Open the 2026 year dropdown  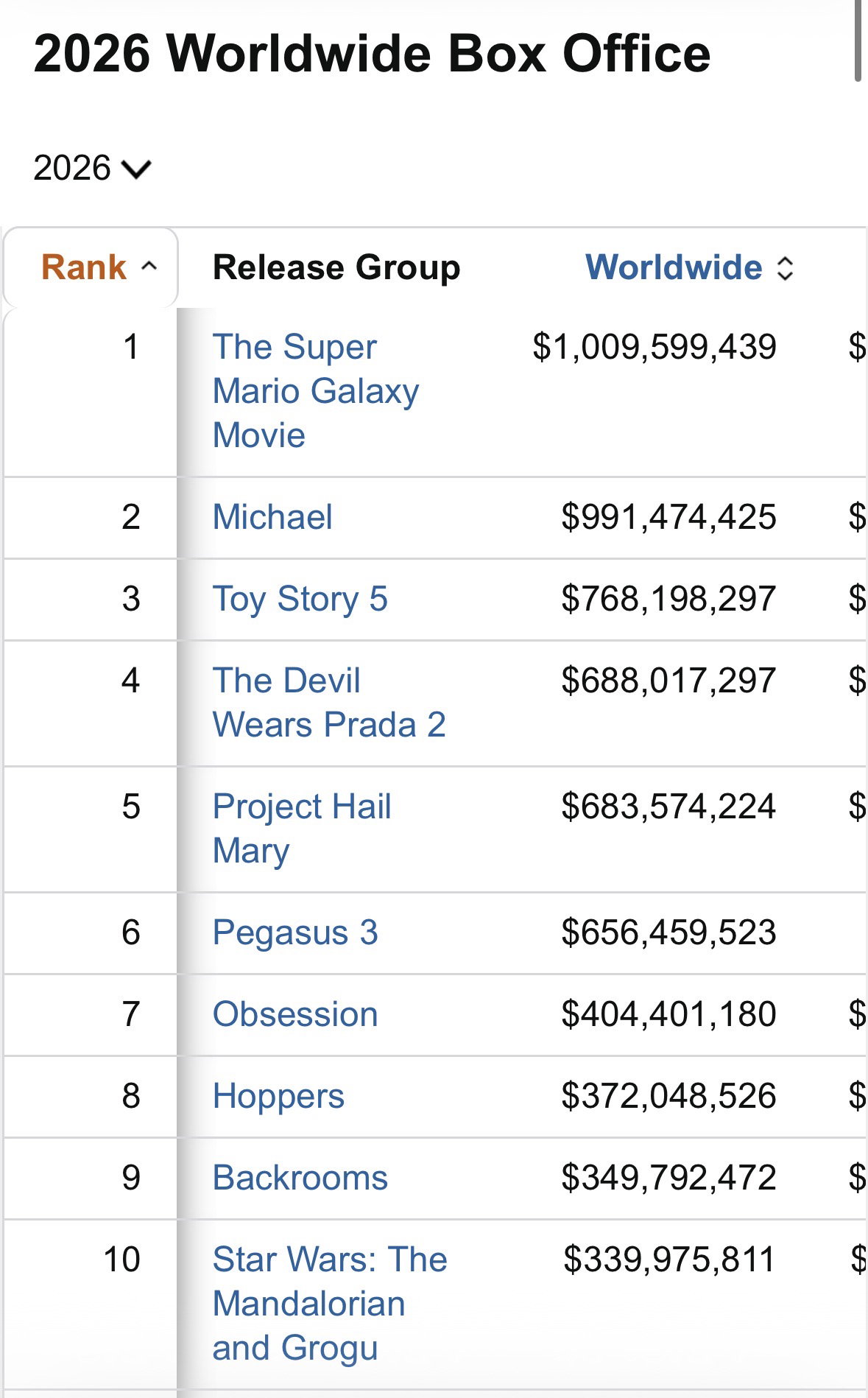(92, 168)
